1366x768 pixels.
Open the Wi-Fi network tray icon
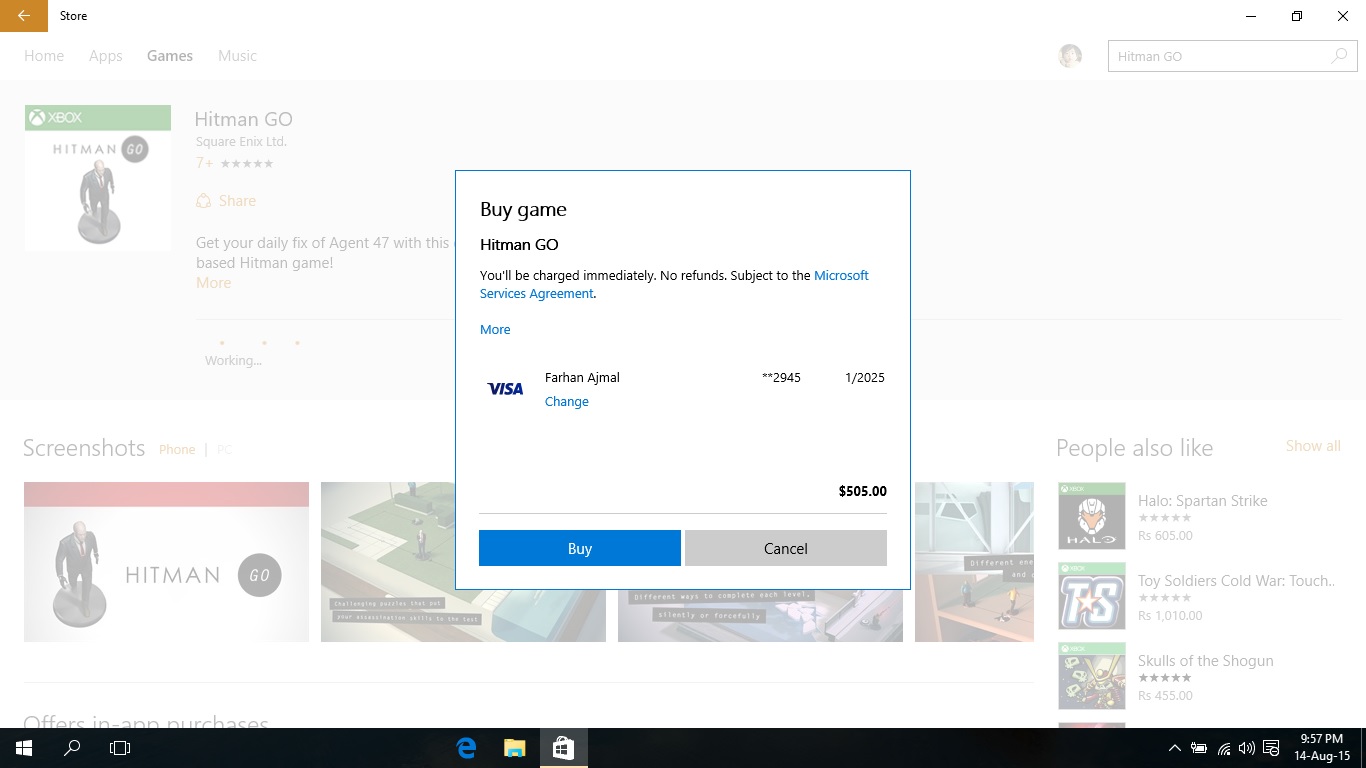(1223, 748)
